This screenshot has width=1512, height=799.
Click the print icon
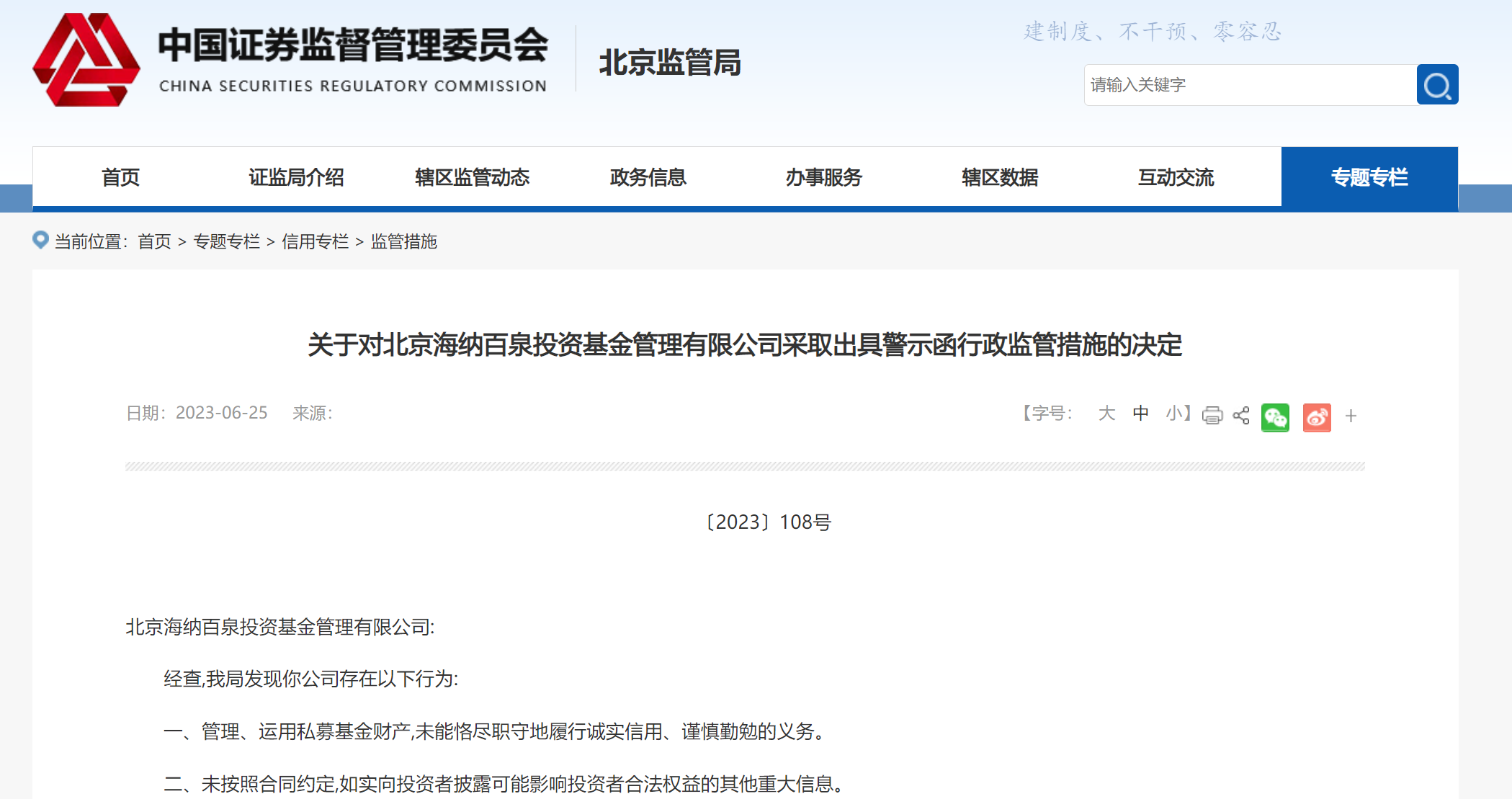[x=1212, y=415]
